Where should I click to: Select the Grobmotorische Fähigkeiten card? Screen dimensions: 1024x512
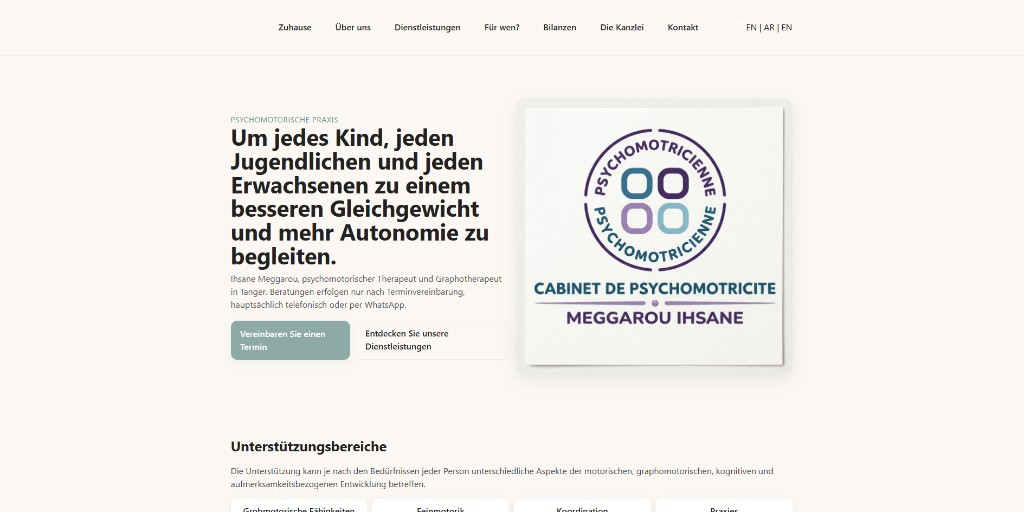[x=298, y=506]
